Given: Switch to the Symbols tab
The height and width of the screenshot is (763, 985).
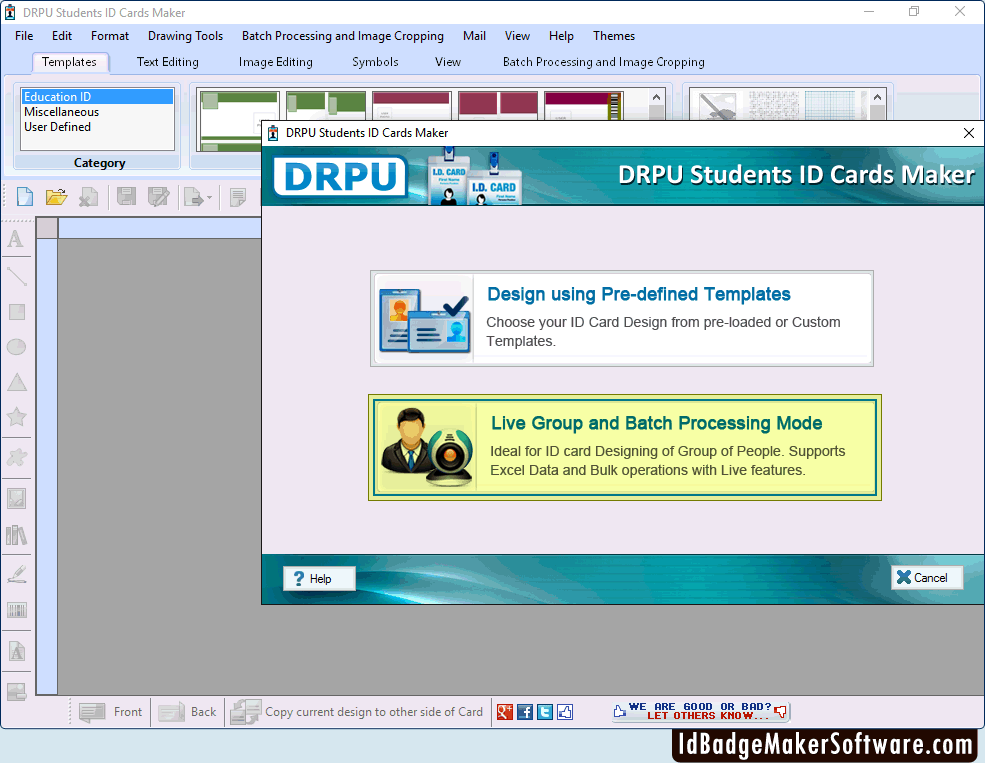Looking at the screenshot, I should point(375,62).
